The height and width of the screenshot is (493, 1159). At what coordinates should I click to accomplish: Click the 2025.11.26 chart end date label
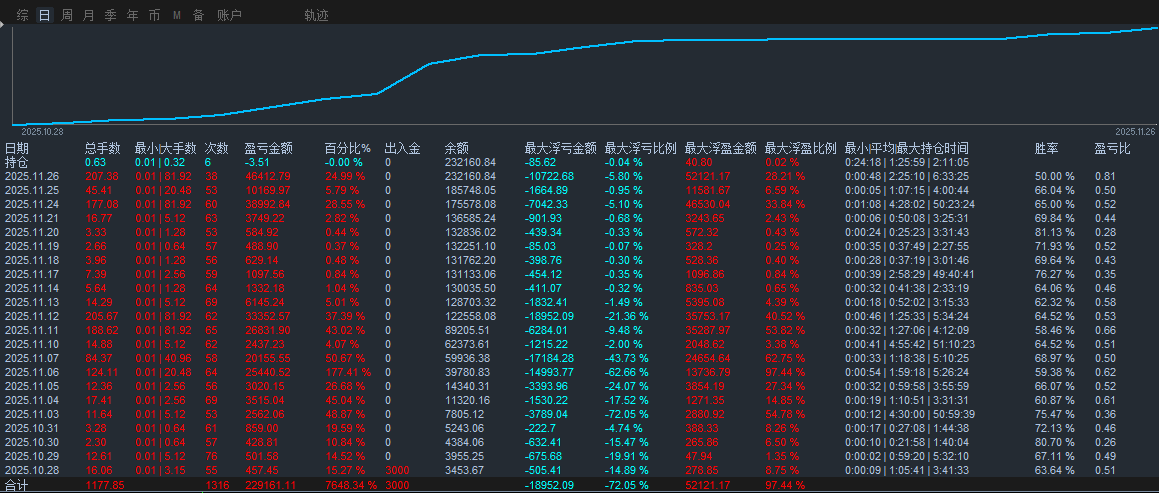pos(1135,131)
